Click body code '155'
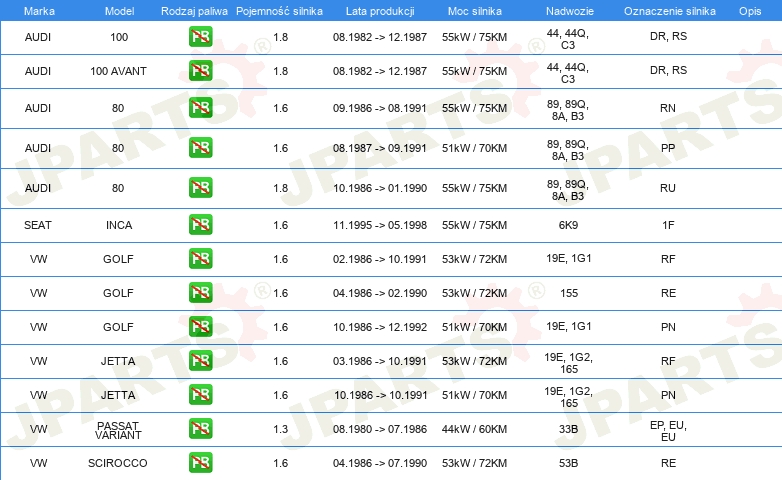 569,293
